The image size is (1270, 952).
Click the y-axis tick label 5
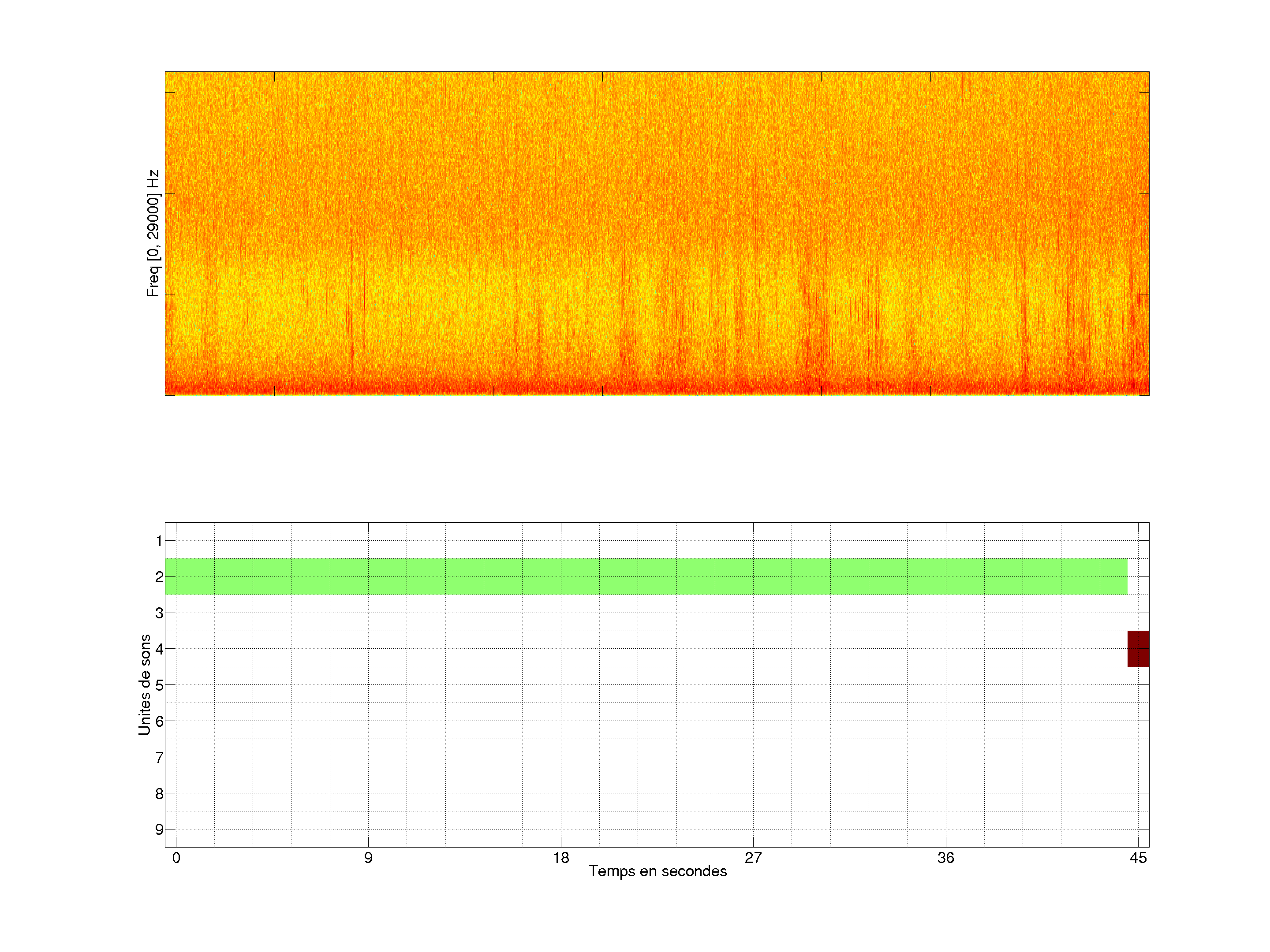[159, 685]
